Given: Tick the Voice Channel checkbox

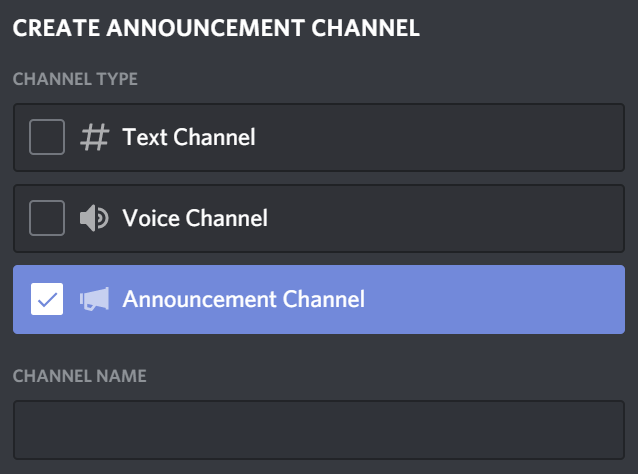Looking at the screenshot, I should pyautogui.click(x=47, y=217).
